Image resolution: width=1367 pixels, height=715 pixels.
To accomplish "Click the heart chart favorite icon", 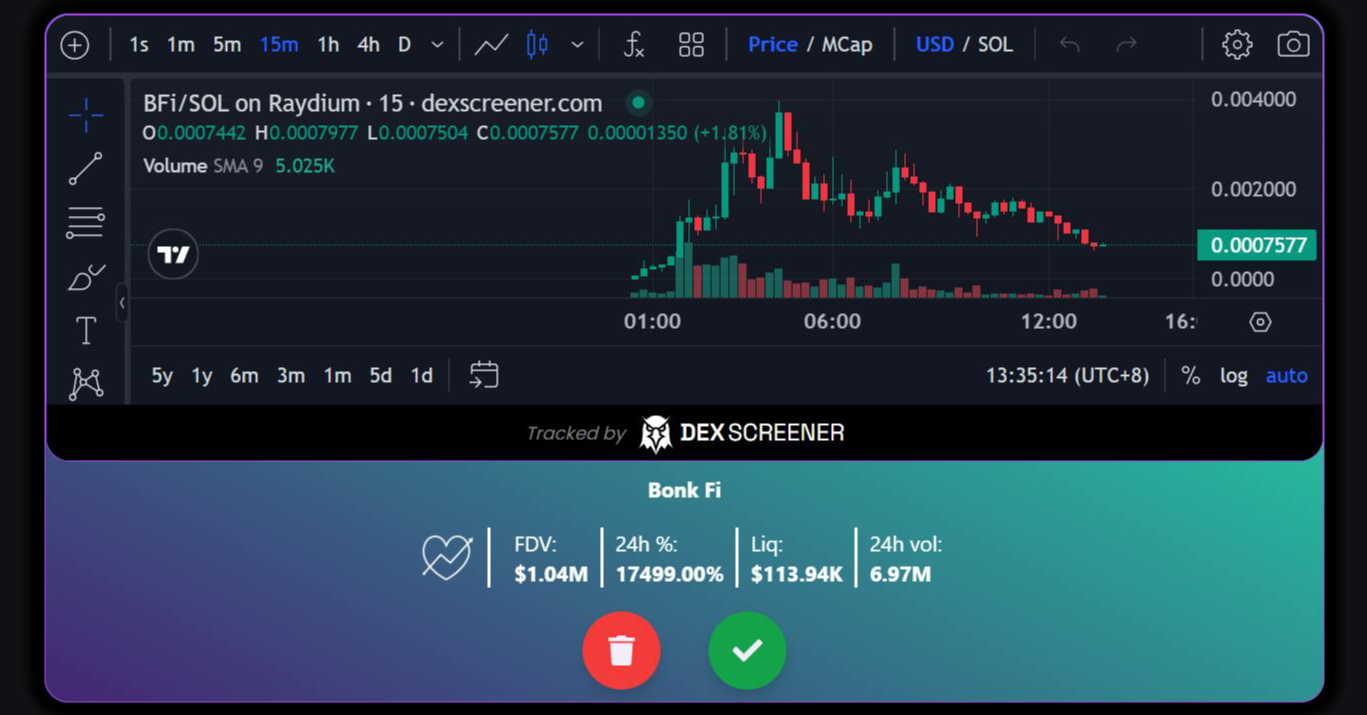I will (x=447, y=558).
